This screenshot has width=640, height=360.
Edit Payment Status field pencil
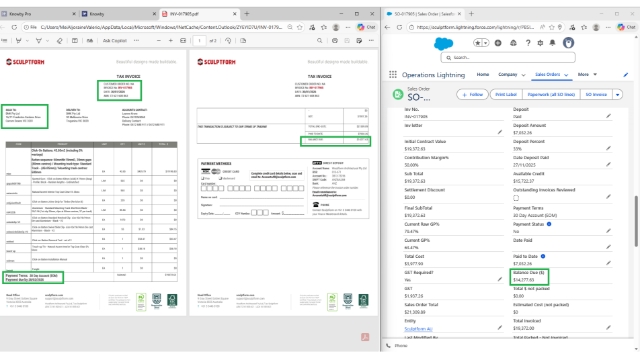pyautogui.click(x=608, y=231)
